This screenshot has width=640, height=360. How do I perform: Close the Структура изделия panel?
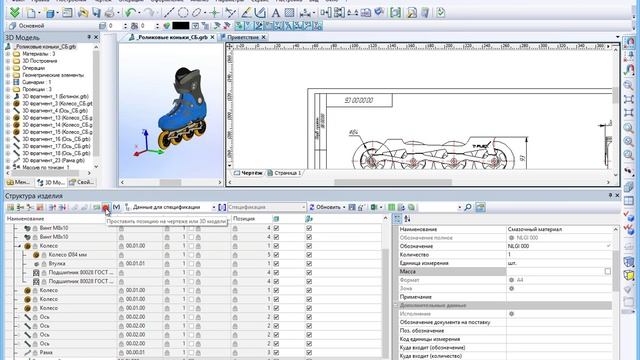tap(617, 196)
